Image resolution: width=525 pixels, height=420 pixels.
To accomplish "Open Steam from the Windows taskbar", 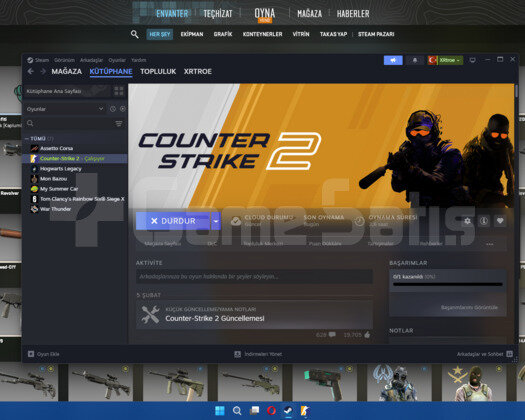I will (288, 411).
